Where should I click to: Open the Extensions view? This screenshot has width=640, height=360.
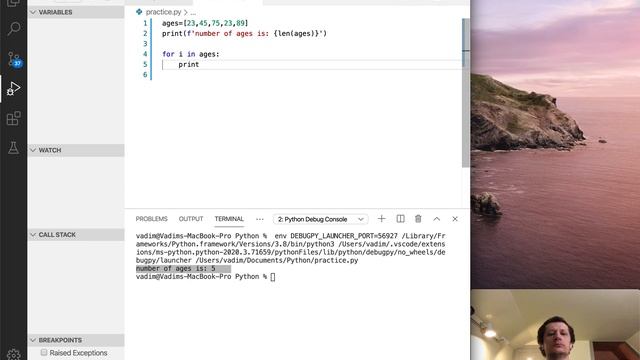click(x=13, y=118)
